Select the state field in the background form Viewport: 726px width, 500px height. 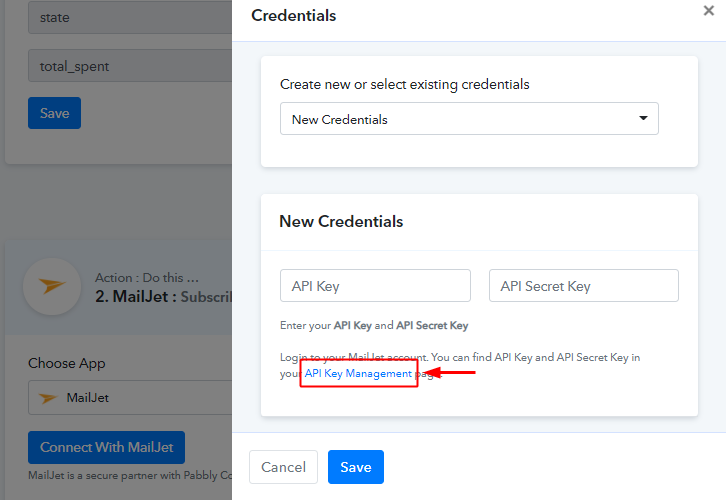click(x=130, y=18)
